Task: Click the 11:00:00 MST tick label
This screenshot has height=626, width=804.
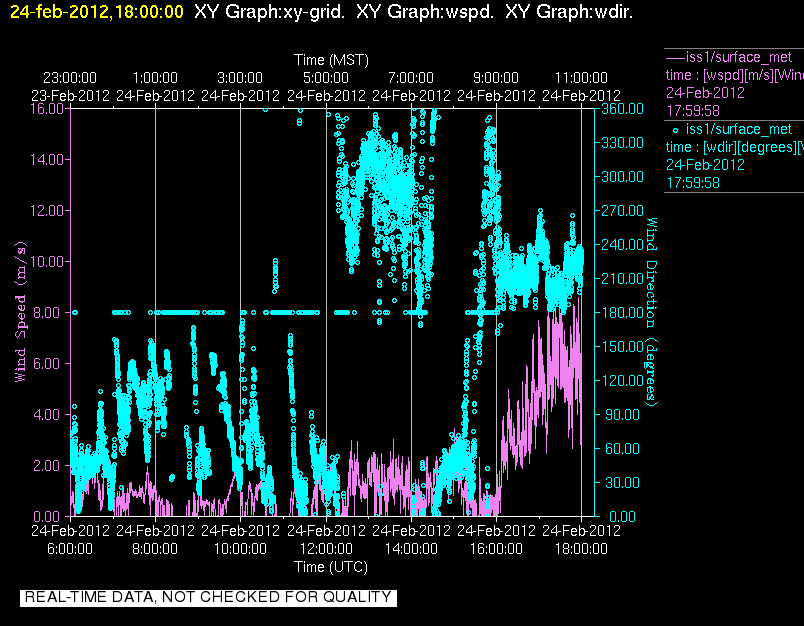Action: click(x=581, y=78)
